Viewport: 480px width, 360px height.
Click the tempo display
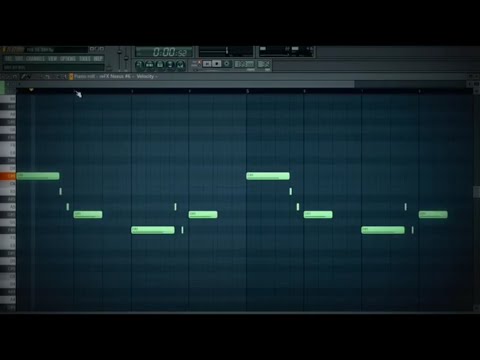coord(244,64)
